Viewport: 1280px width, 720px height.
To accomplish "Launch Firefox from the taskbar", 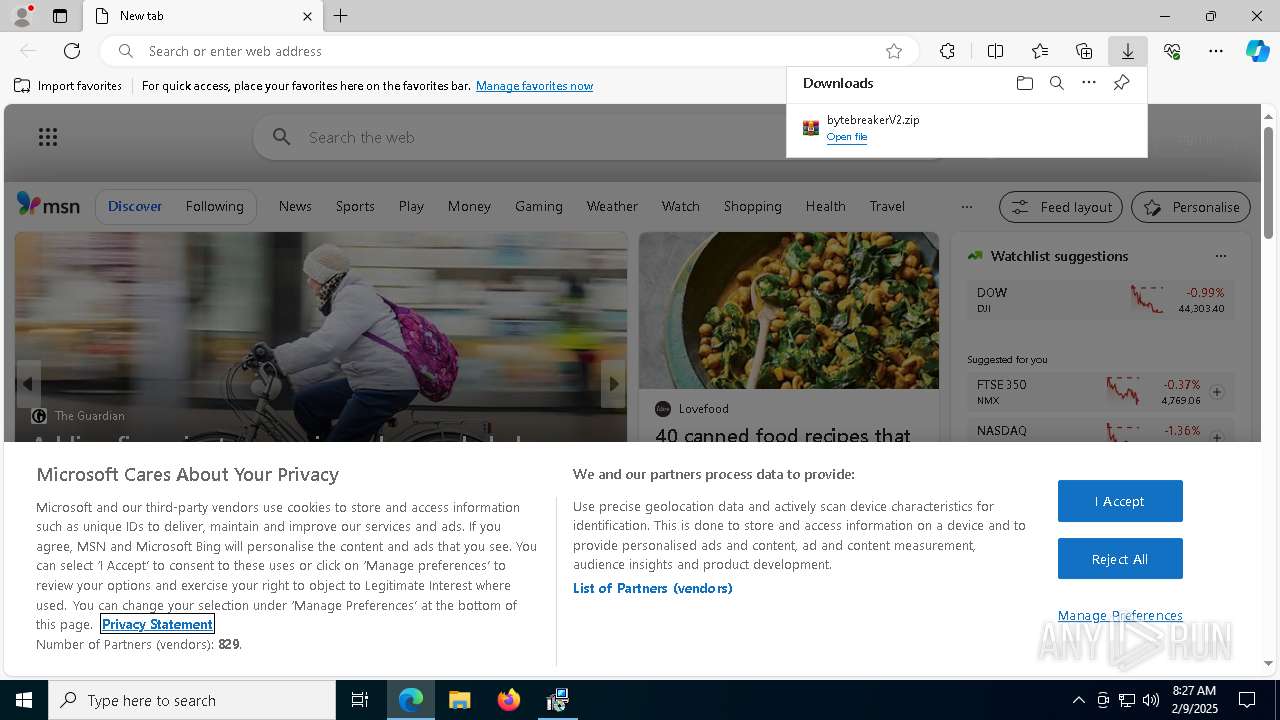I will tap(509, 700).
